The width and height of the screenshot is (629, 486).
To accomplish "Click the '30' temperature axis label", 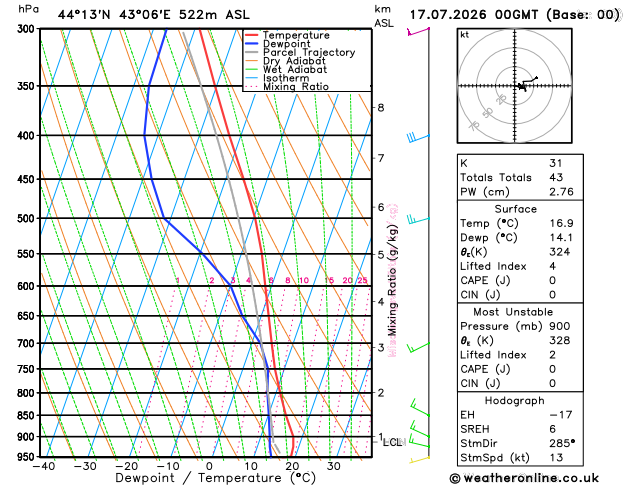I will (x=333, y=466).
